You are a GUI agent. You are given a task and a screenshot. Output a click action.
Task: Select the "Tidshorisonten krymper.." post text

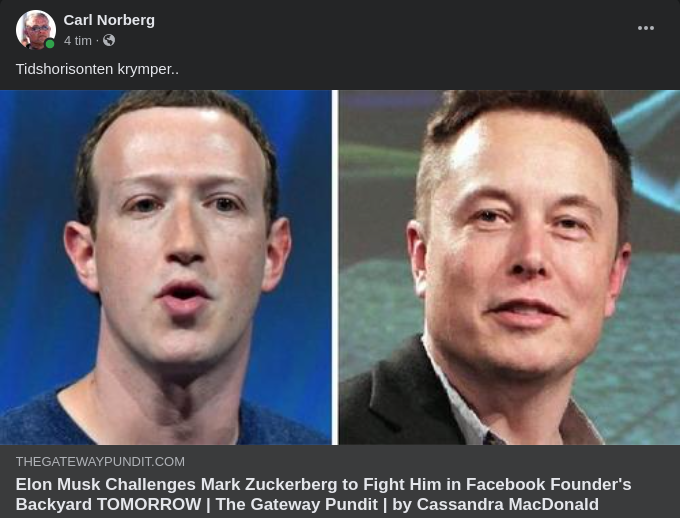(97, 69)
